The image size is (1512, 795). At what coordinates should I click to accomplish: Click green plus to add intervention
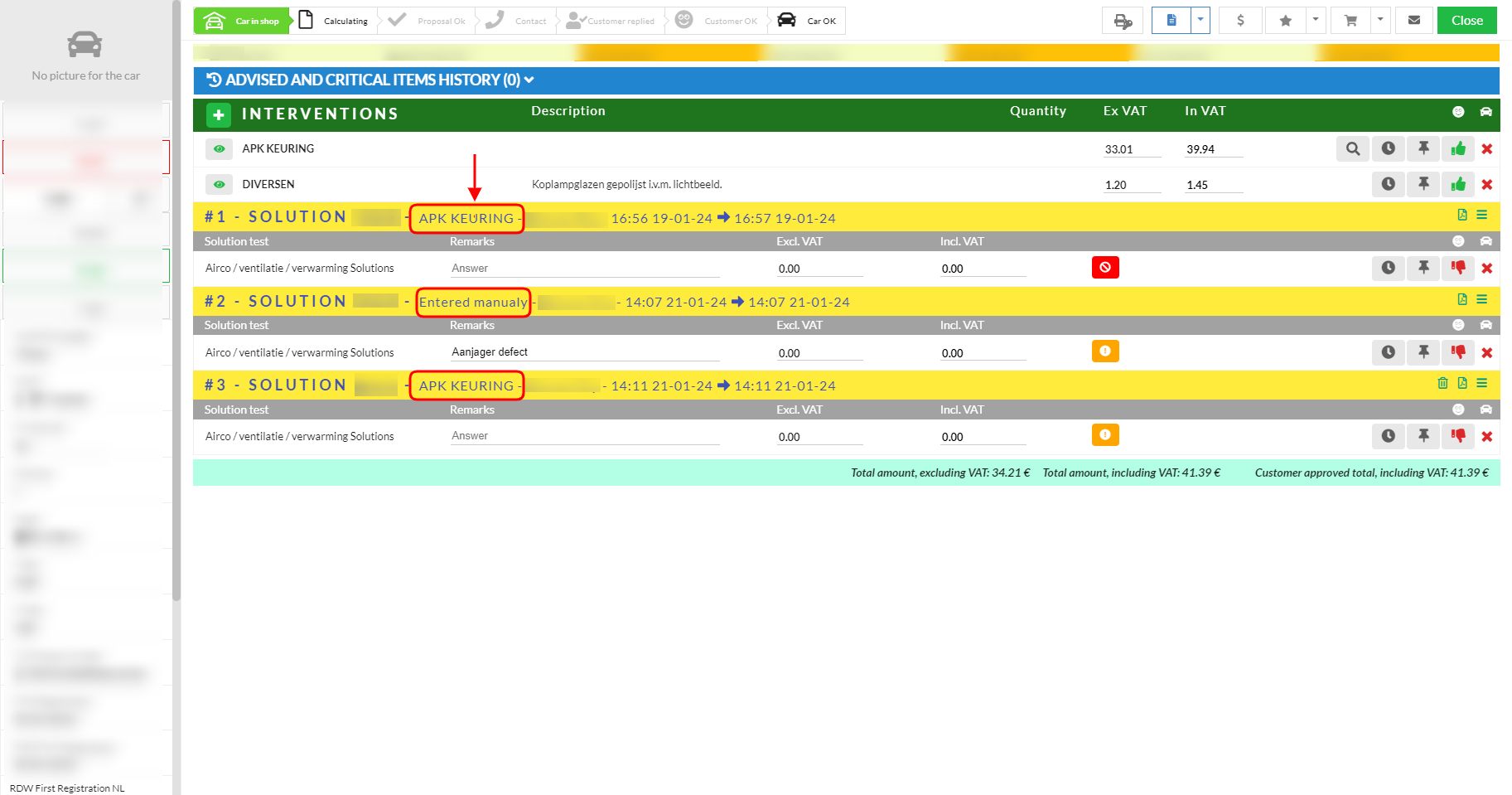click(219, 114)
